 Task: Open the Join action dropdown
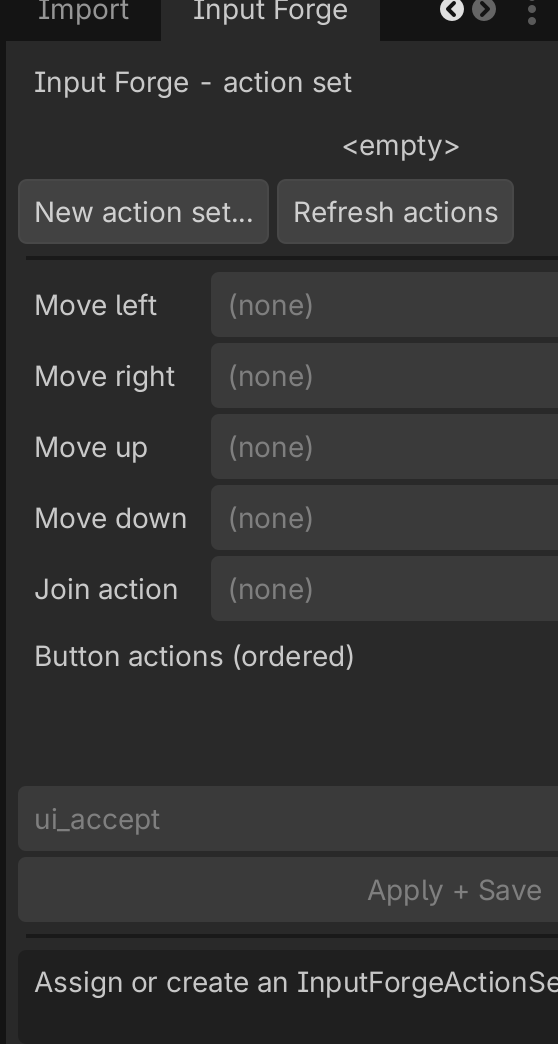[x=384, y=589]
